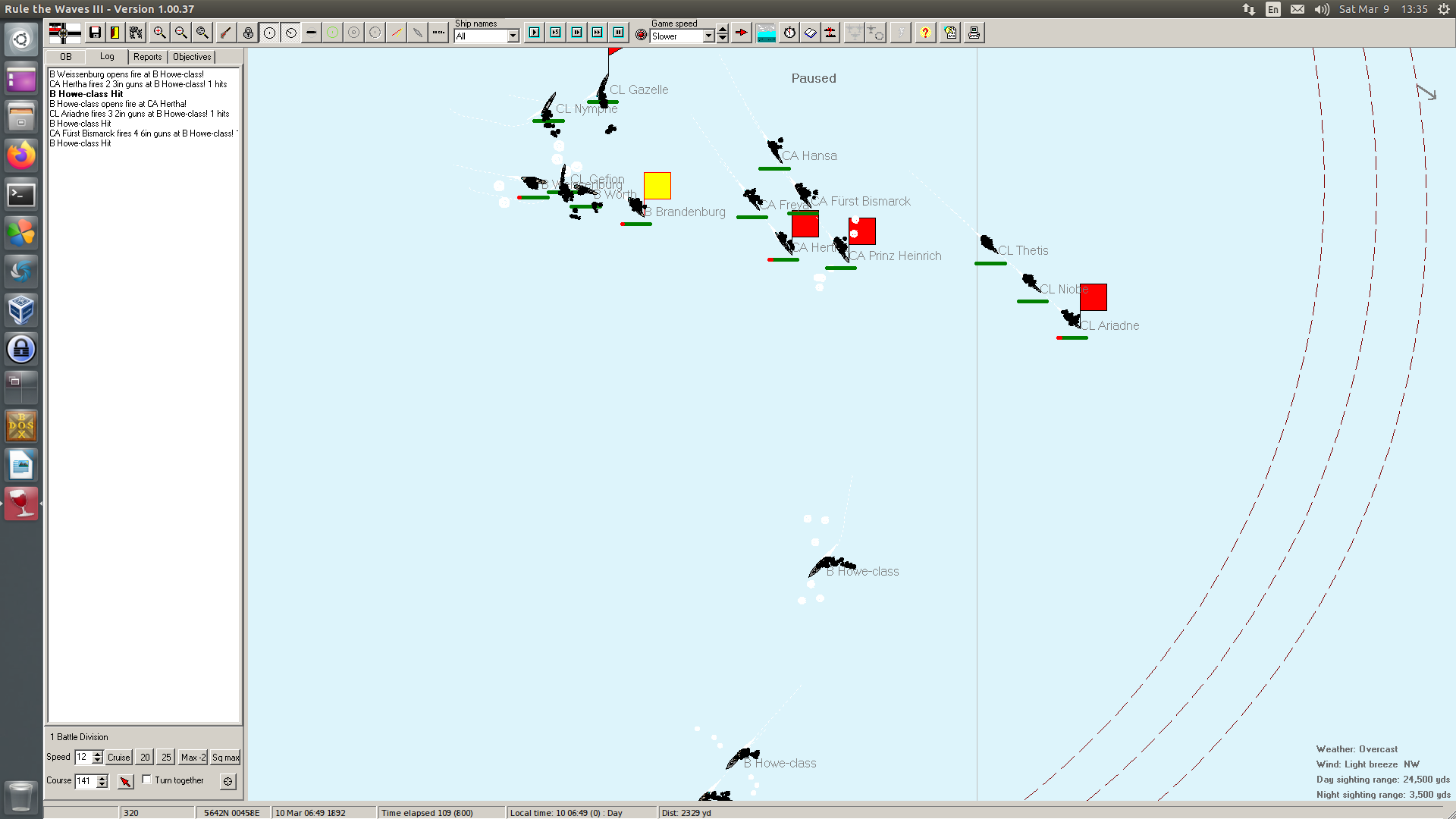The height and width of the screenshot is (819, 1456).
Task: Increase game speed with spinner up arrow
Action: (723, 30)
